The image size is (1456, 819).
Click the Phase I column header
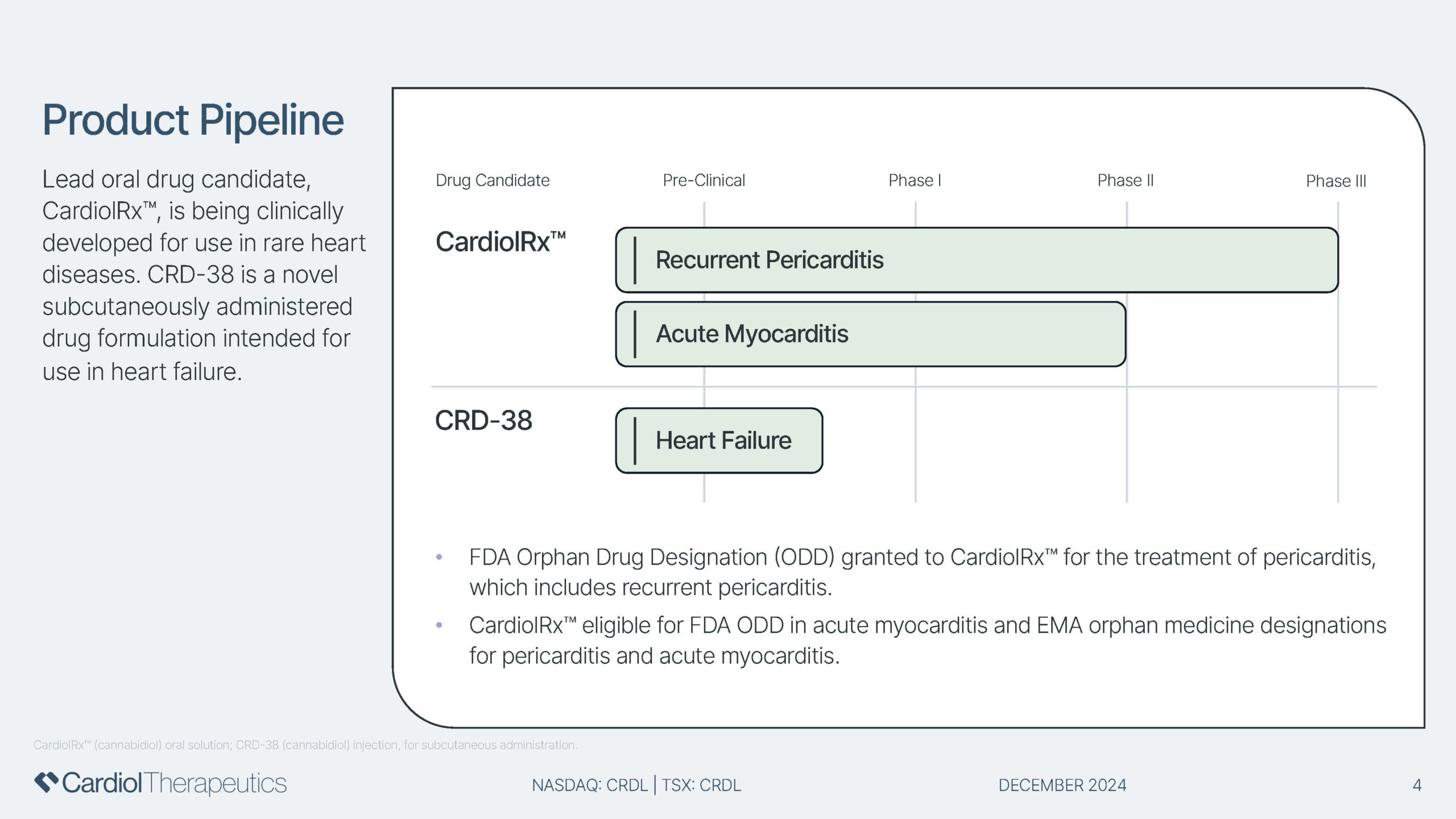[915, 180]
